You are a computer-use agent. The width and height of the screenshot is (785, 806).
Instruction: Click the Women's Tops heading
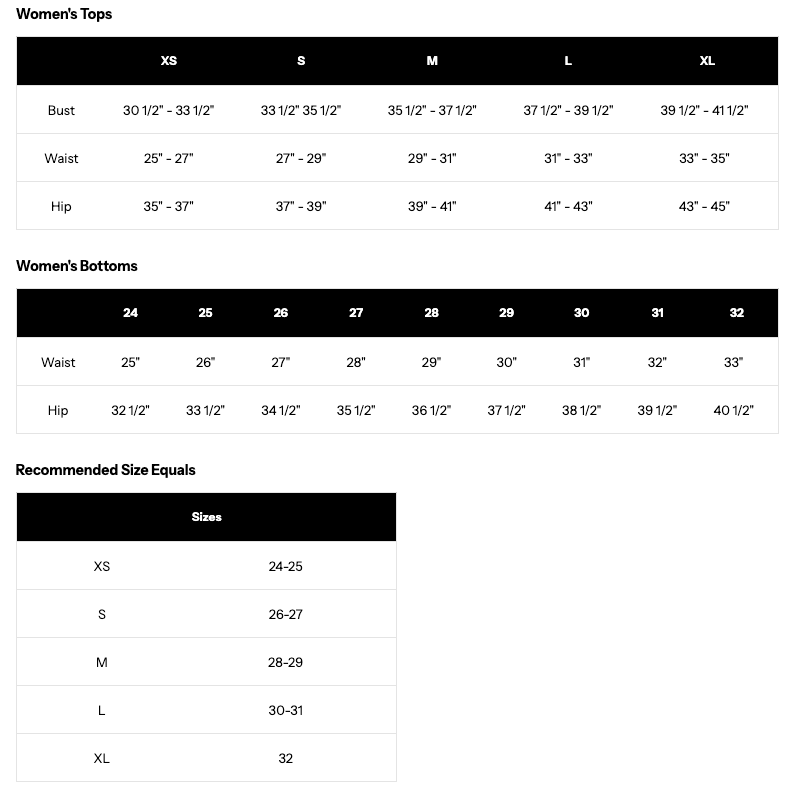[x=64, y=14]
